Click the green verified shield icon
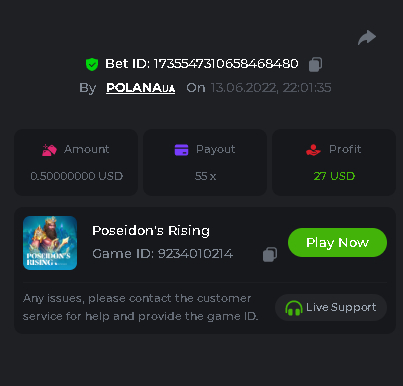 pyautogui.click(x=92, y=64)
